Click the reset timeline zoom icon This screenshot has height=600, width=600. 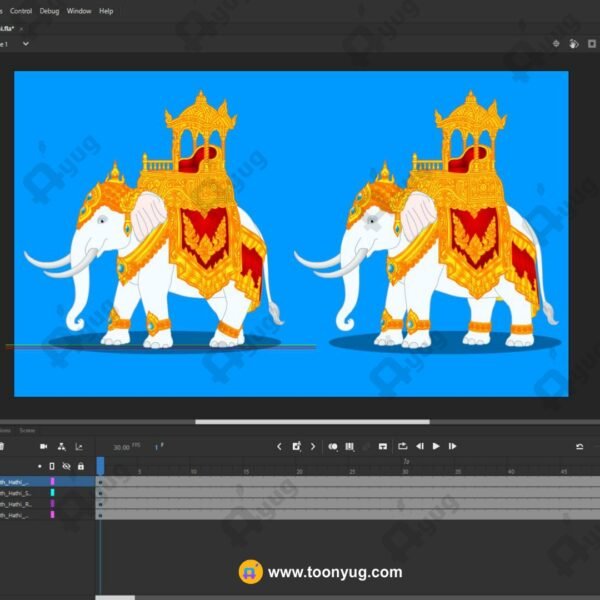(x=580, y=447)
